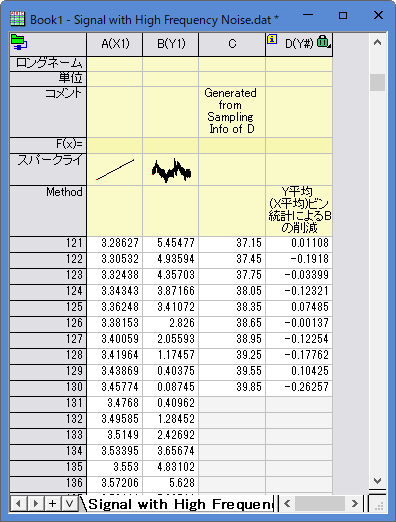
Task: Minimize the Book1 workbook window
Action: click(308, 16)
